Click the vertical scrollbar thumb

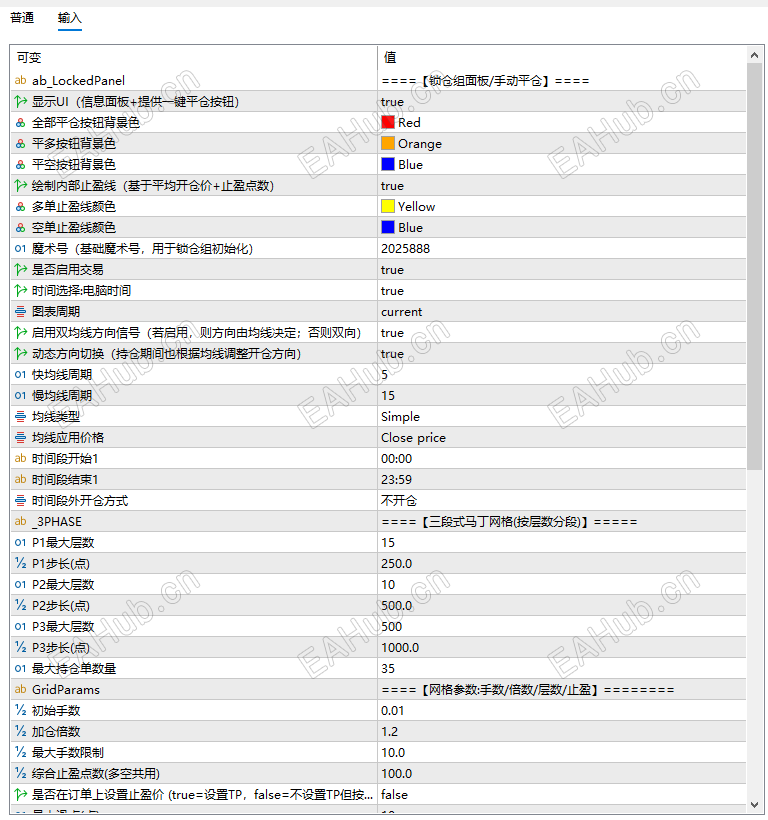[754, 267]
